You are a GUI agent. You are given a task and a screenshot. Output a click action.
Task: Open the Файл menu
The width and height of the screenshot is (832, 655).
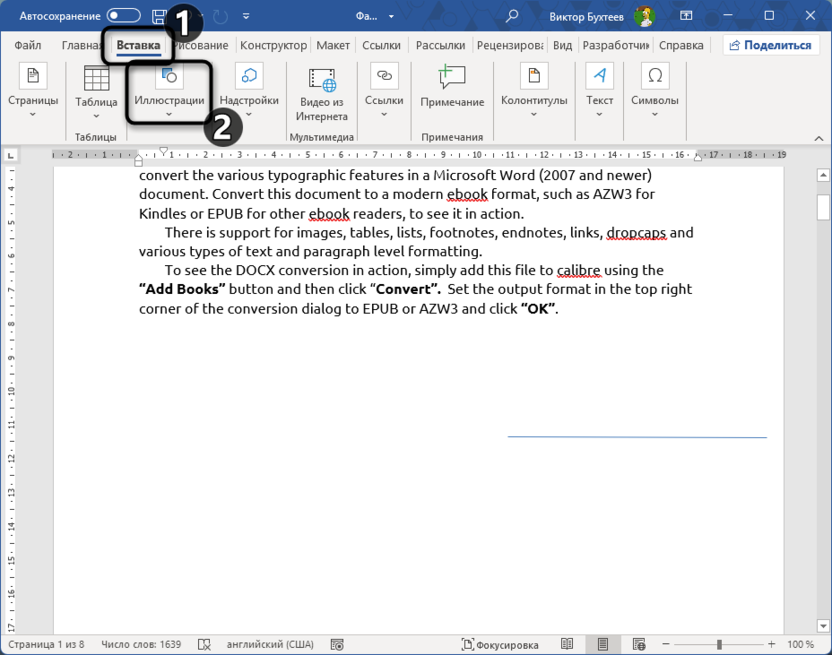click(x=28, y=45)
